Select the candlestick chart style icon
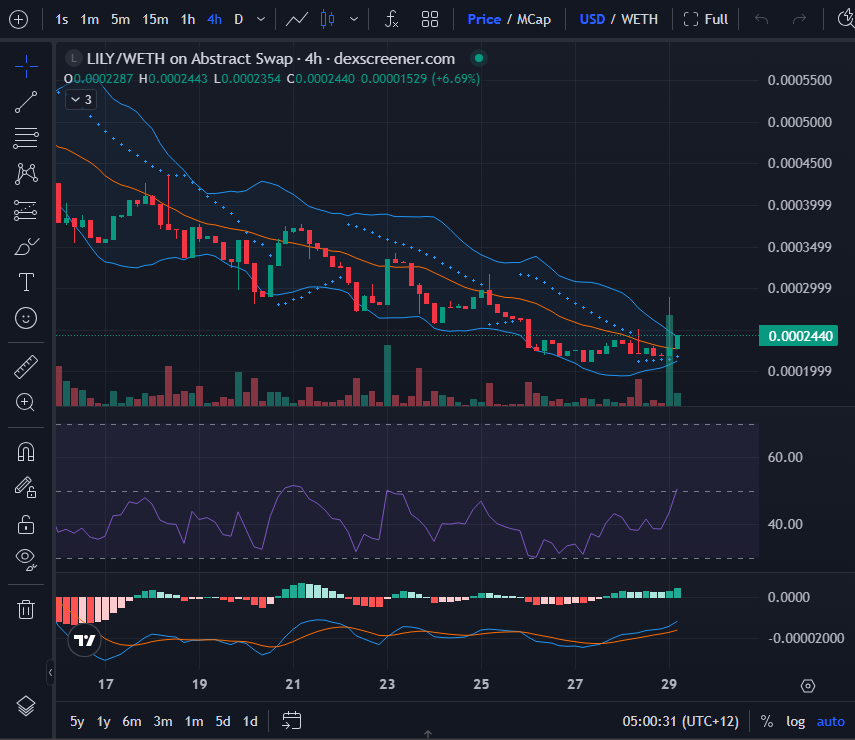The image size is (855, 740). coord(328,20)
